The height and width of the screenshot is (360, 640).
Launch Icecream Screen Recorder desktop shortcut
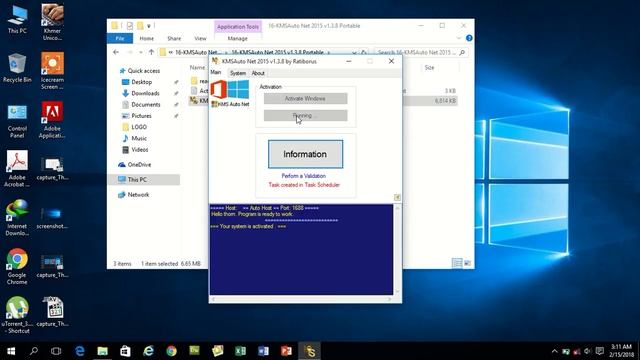coord(52,71)
